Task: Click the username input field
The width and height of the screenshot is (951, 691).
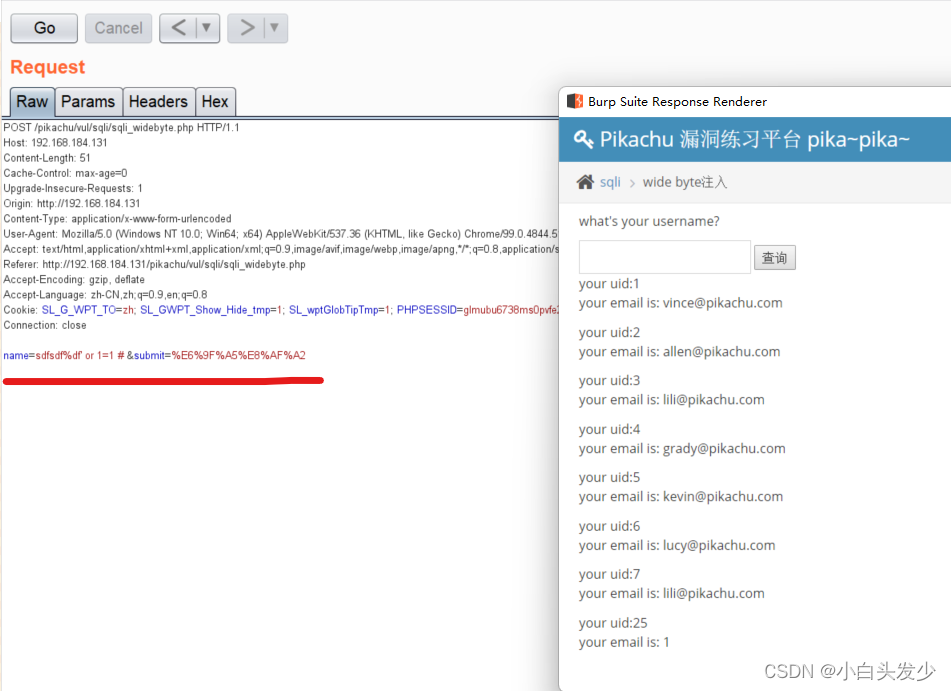Action: click(x=665, y=257)
